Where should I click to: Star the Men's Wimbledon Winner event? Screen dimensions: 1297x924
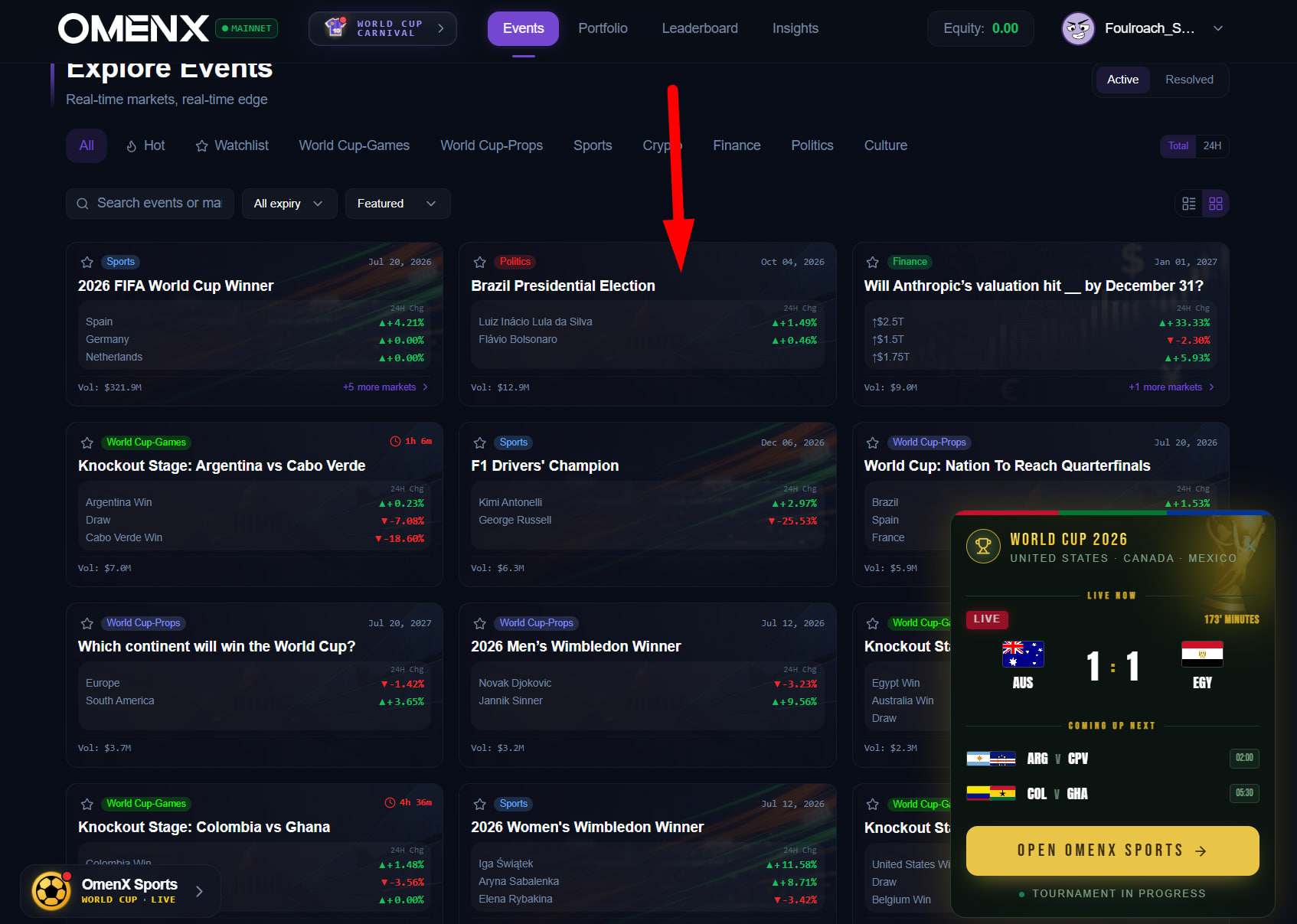(480, 623)
